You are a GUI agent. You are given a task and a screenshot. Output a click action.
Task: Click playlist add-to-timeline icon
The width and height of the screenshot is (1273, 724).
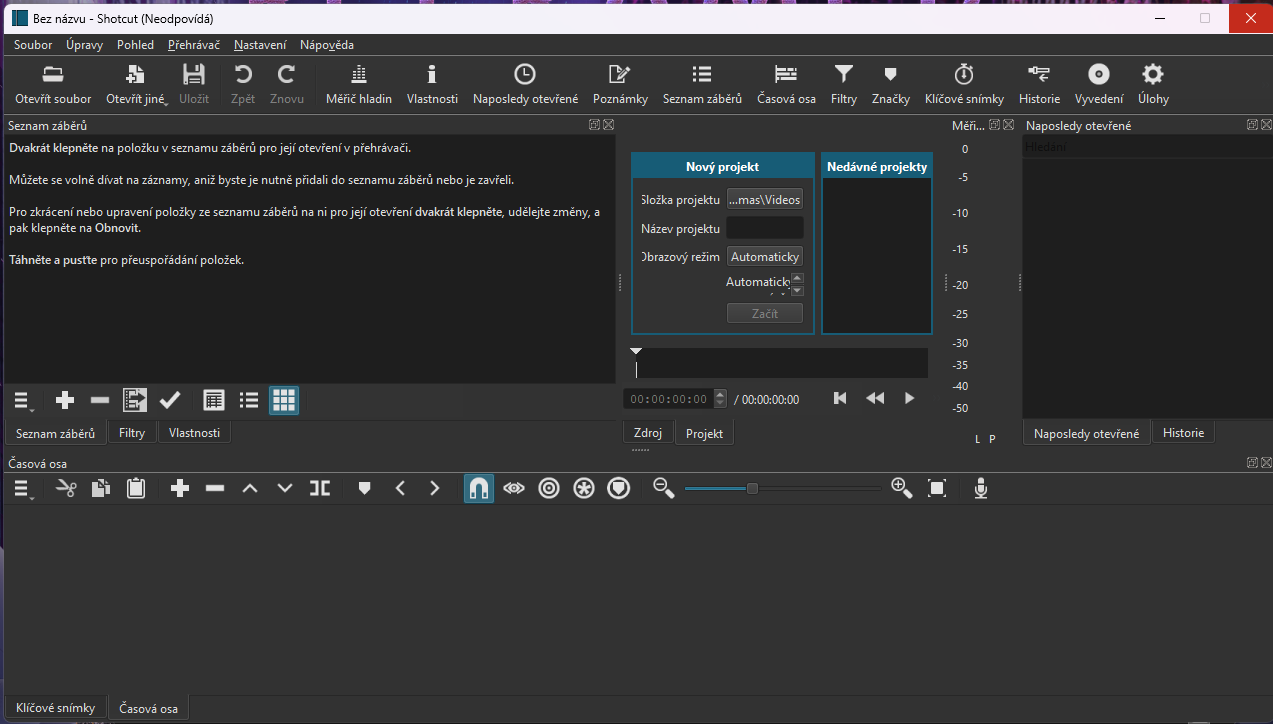(135, 401)
